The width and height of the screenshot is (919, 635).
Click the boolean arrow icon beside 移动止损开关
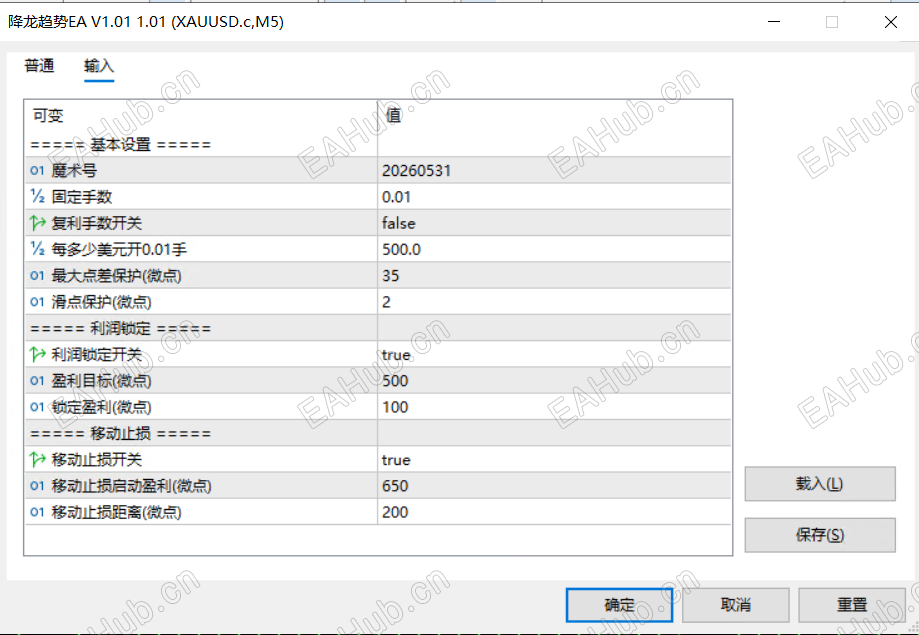(38, 460)
